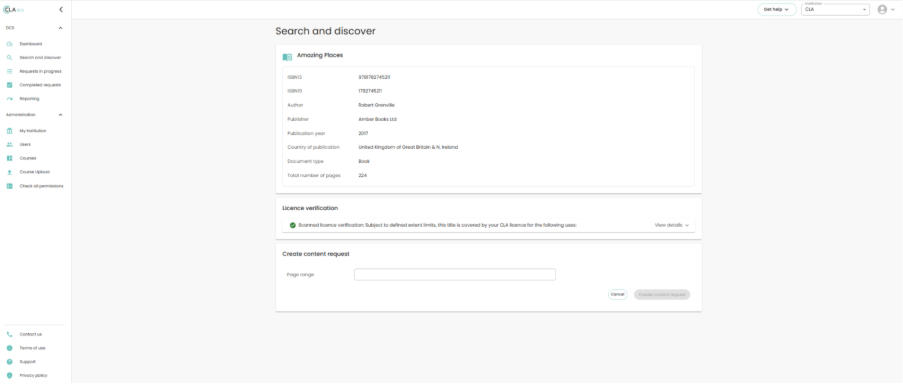The width and height of the screenshot is (903, 384).
Task: Click the total pages value 224
Action: point(363,175)
